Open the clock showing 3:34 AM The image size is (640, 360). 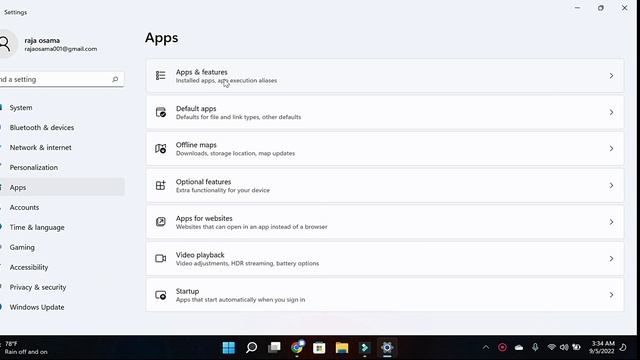(x=602, y=347)
